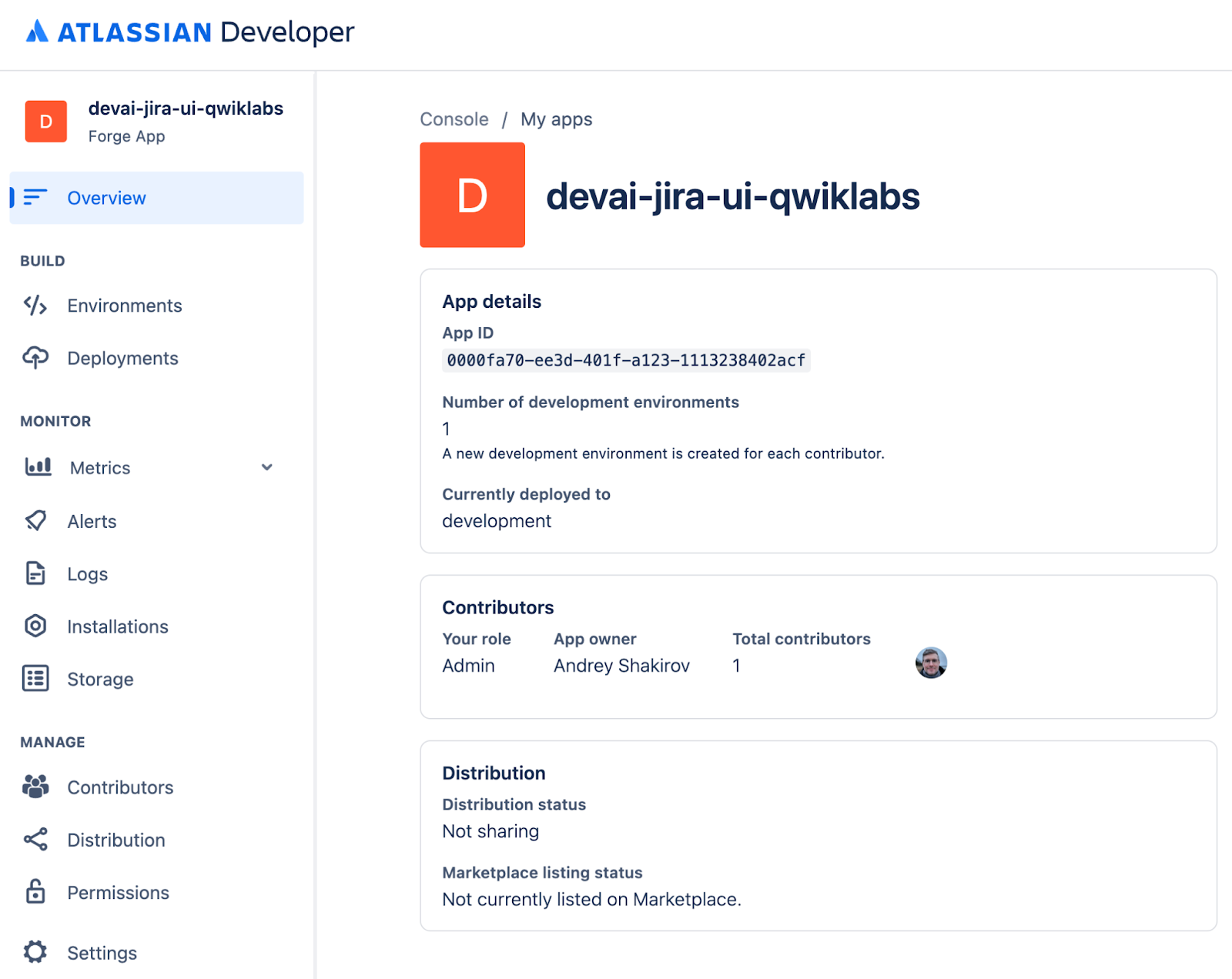The width and height of the screenshot is (1232, 979).
Task: Click the devai-jira-ui-qwiklabs name in sidebar
Action: click(x=186, y=109)
